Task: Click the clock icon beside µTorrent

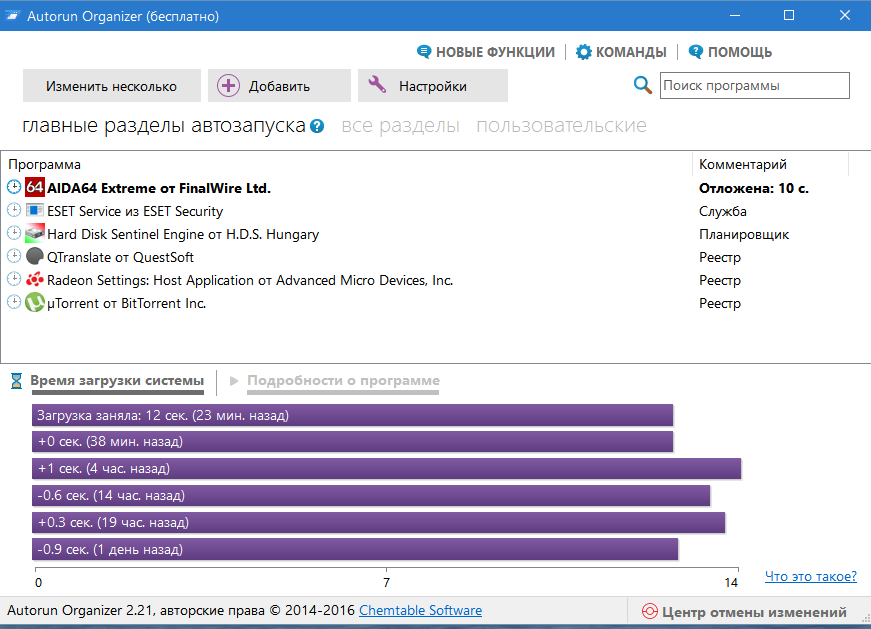Action: (14, 302)
